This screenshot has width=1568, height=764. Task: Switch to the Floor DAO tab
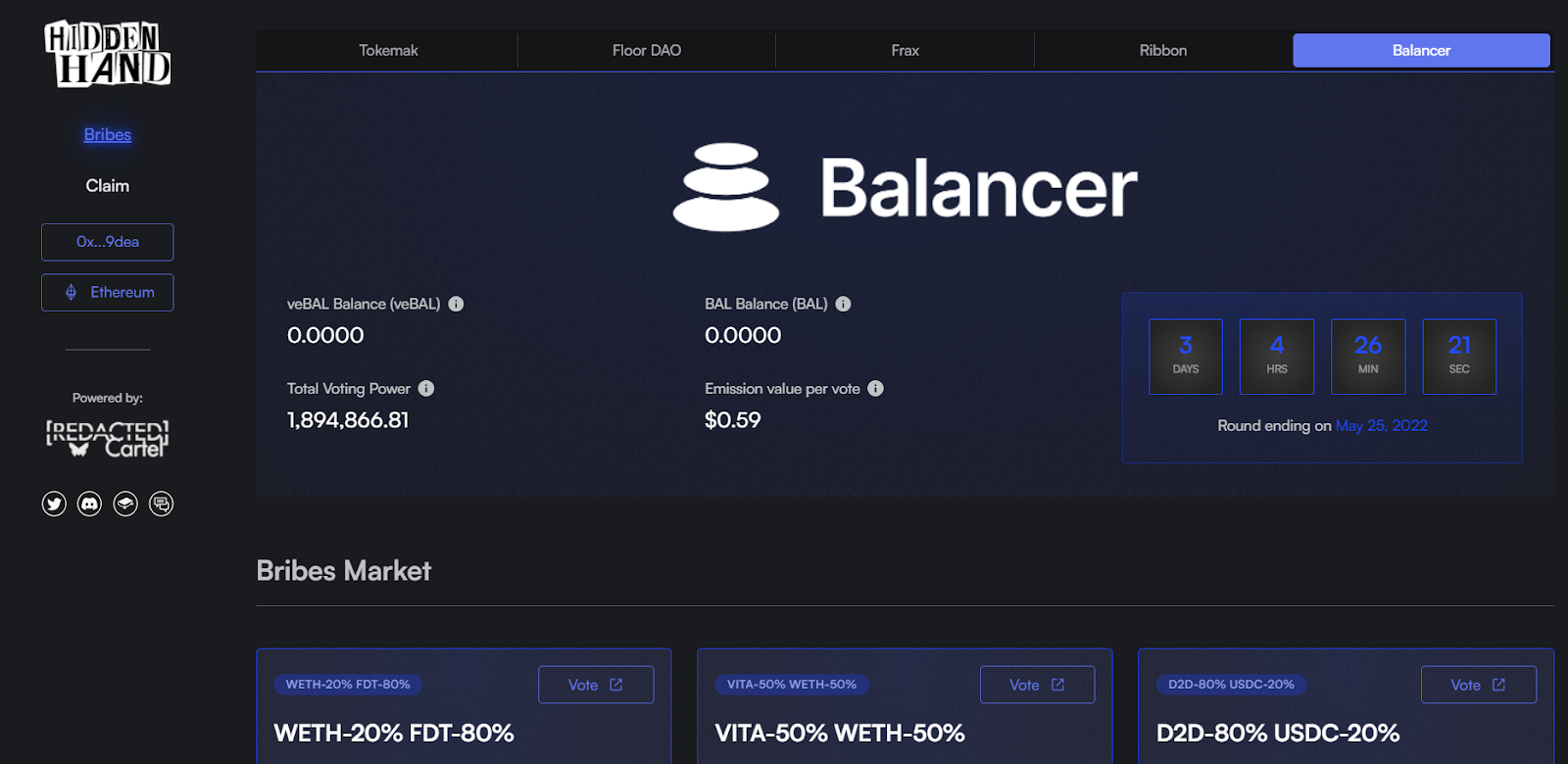tap(647, 50)
